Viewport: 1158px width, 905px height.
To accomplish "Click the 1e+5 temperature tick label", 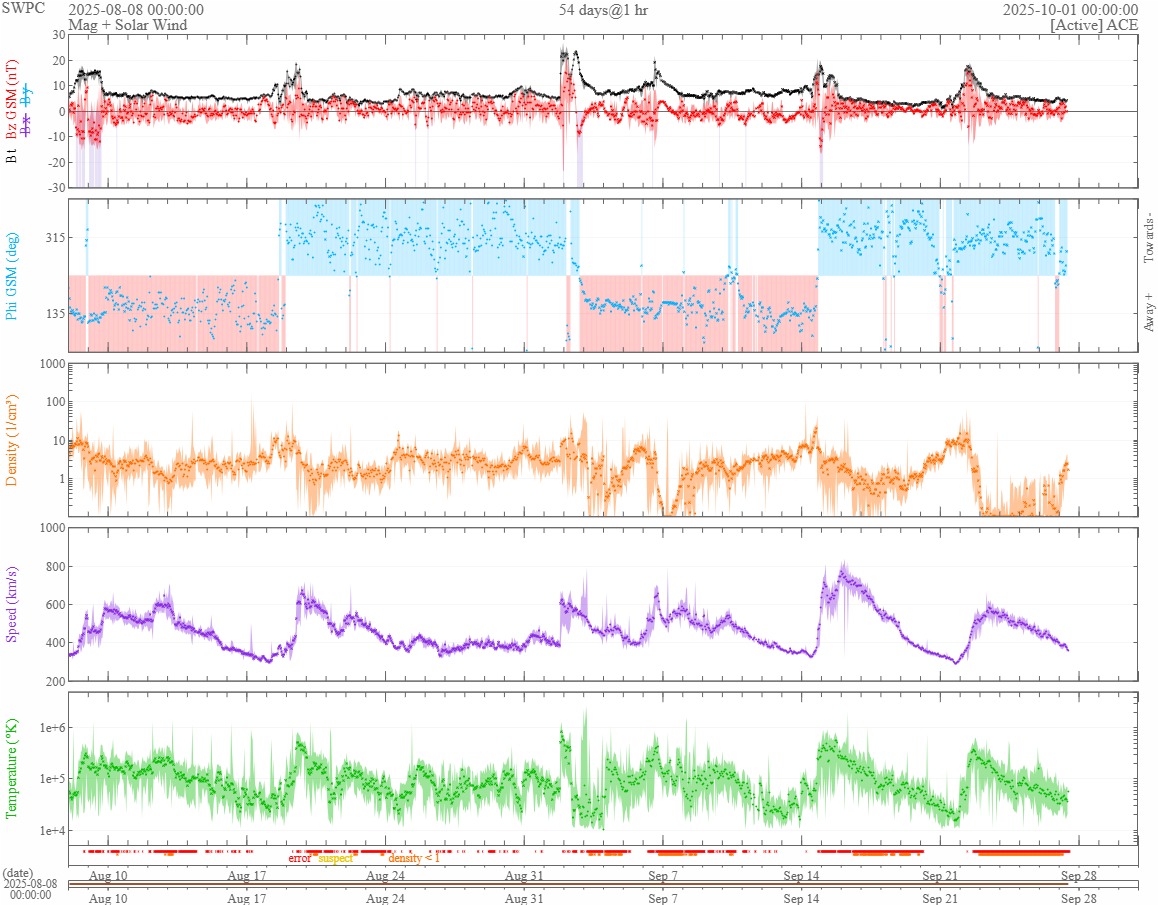I will (x=52, y=779).
